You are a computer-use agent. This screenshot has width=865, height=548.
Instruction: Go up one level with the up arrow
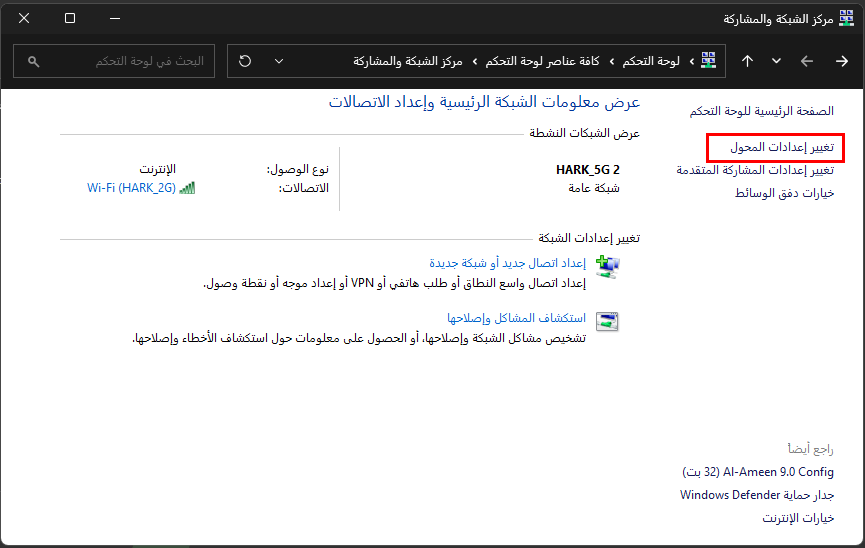click(x=747, y=61)
